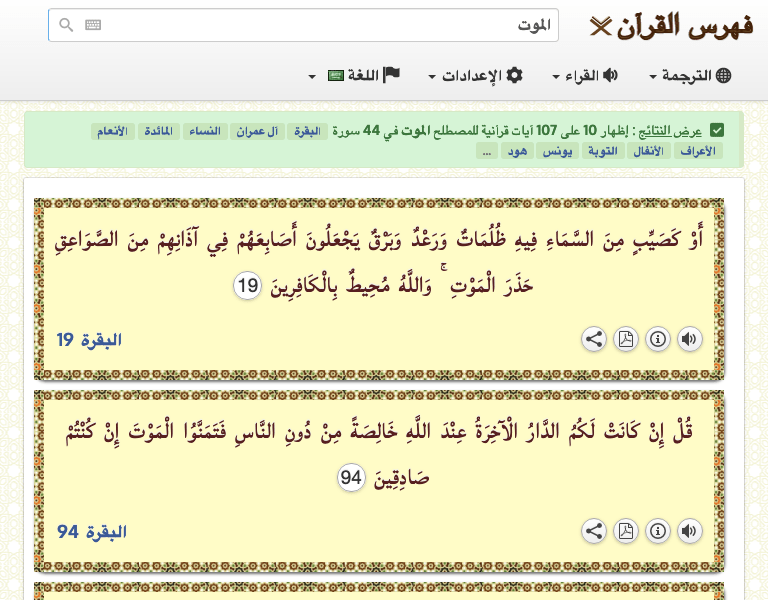
Task: Show info for Al-Baqarah verse 94
Action: [657, 531]
